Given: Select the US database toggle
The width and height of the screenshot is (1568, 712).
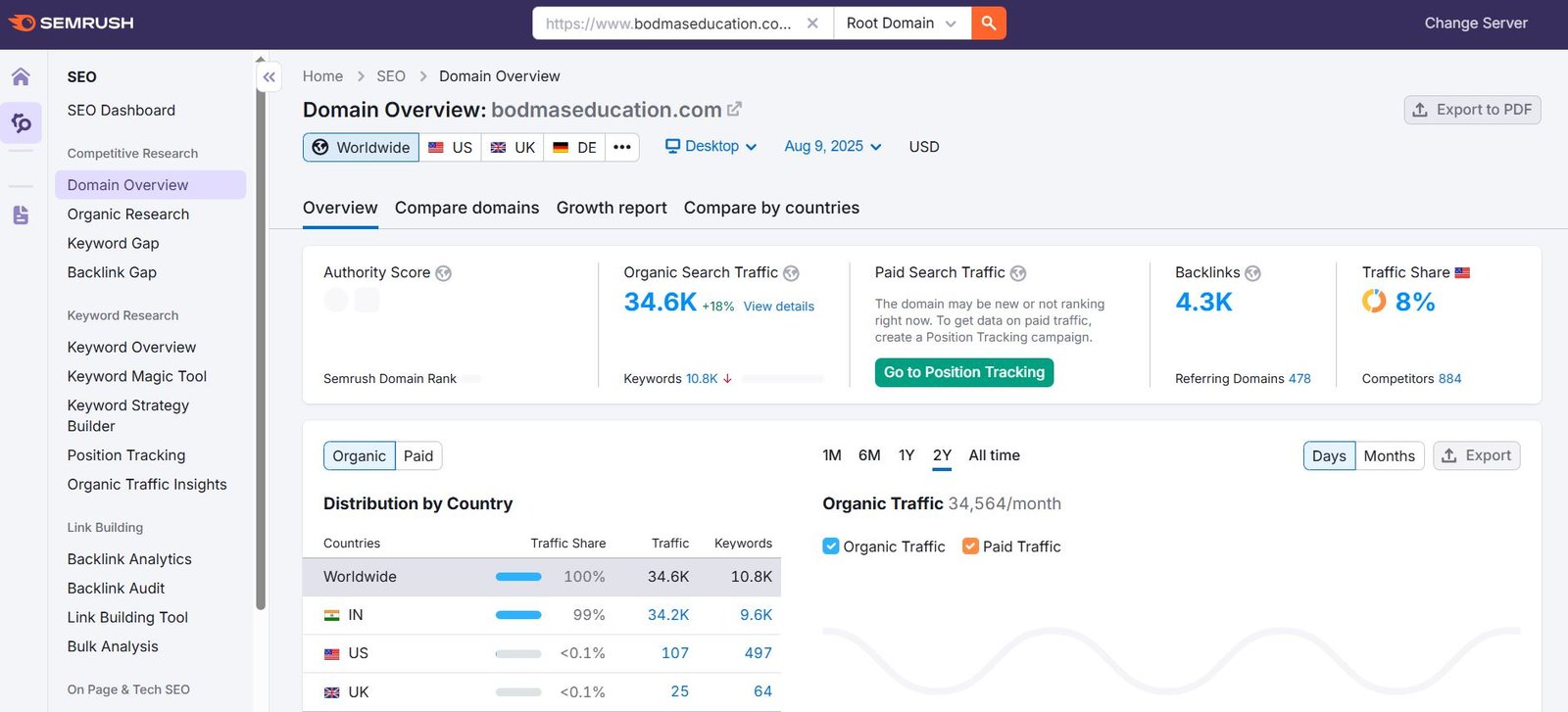Looking at the screenshot, I should tap(450, 147).
